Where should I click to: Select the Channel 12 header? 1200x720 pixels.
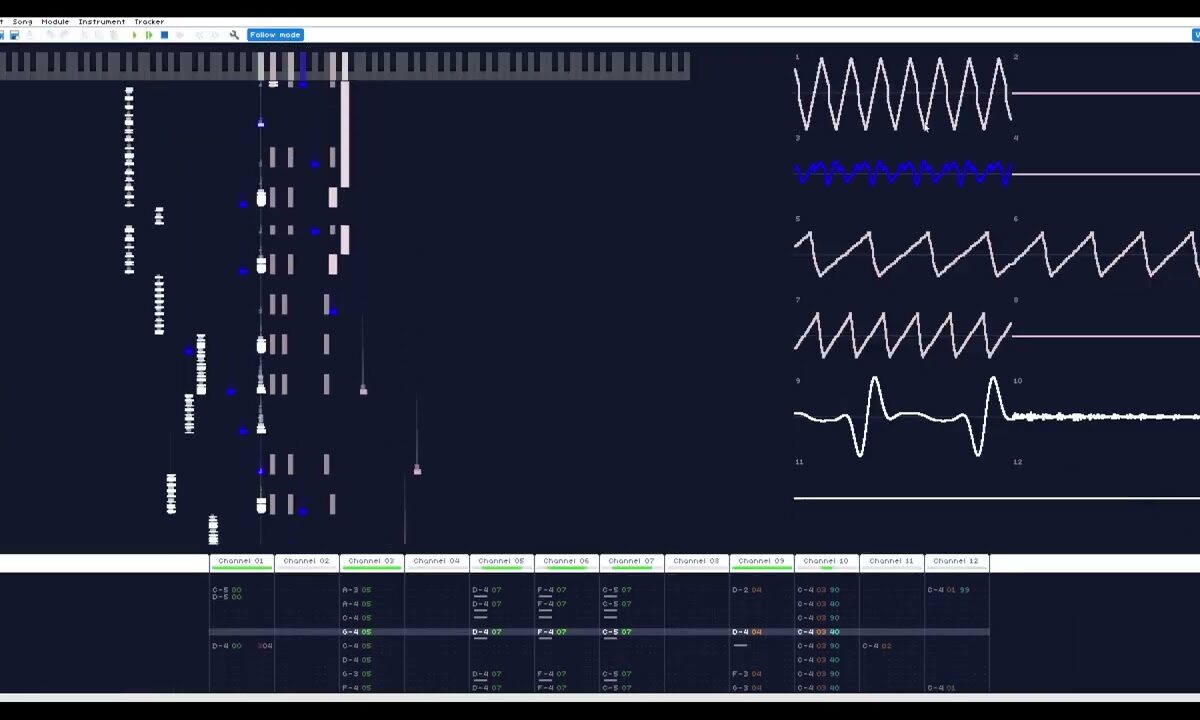tap(956, 561)
